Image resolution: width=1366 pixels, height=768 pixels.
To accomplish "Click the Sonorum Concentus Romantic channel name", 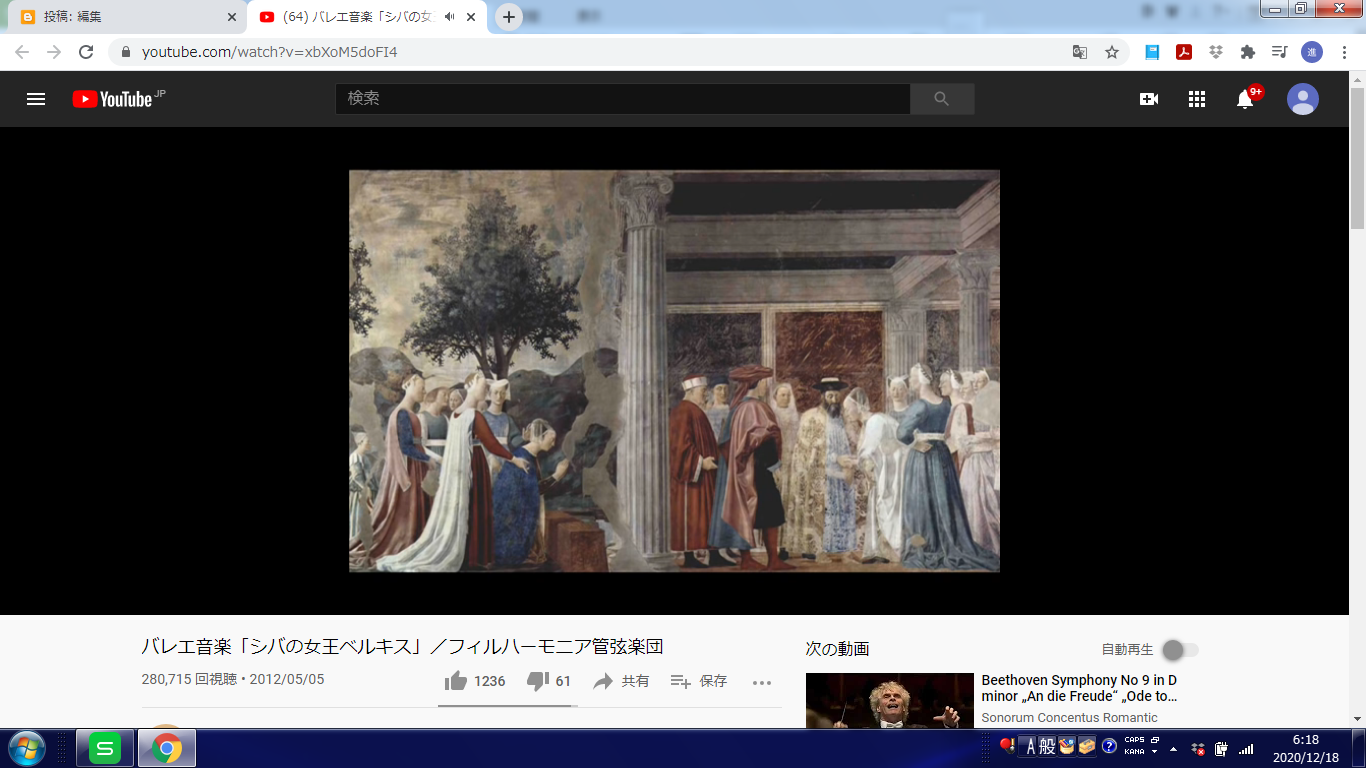I will pos(1070,717).
